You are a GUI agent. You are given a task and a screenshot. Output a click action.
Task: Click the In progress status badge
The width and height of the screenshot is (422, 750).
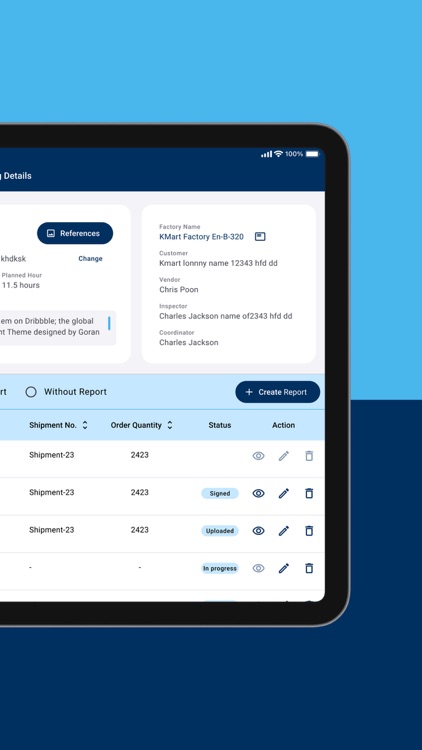tap(220, 569)
